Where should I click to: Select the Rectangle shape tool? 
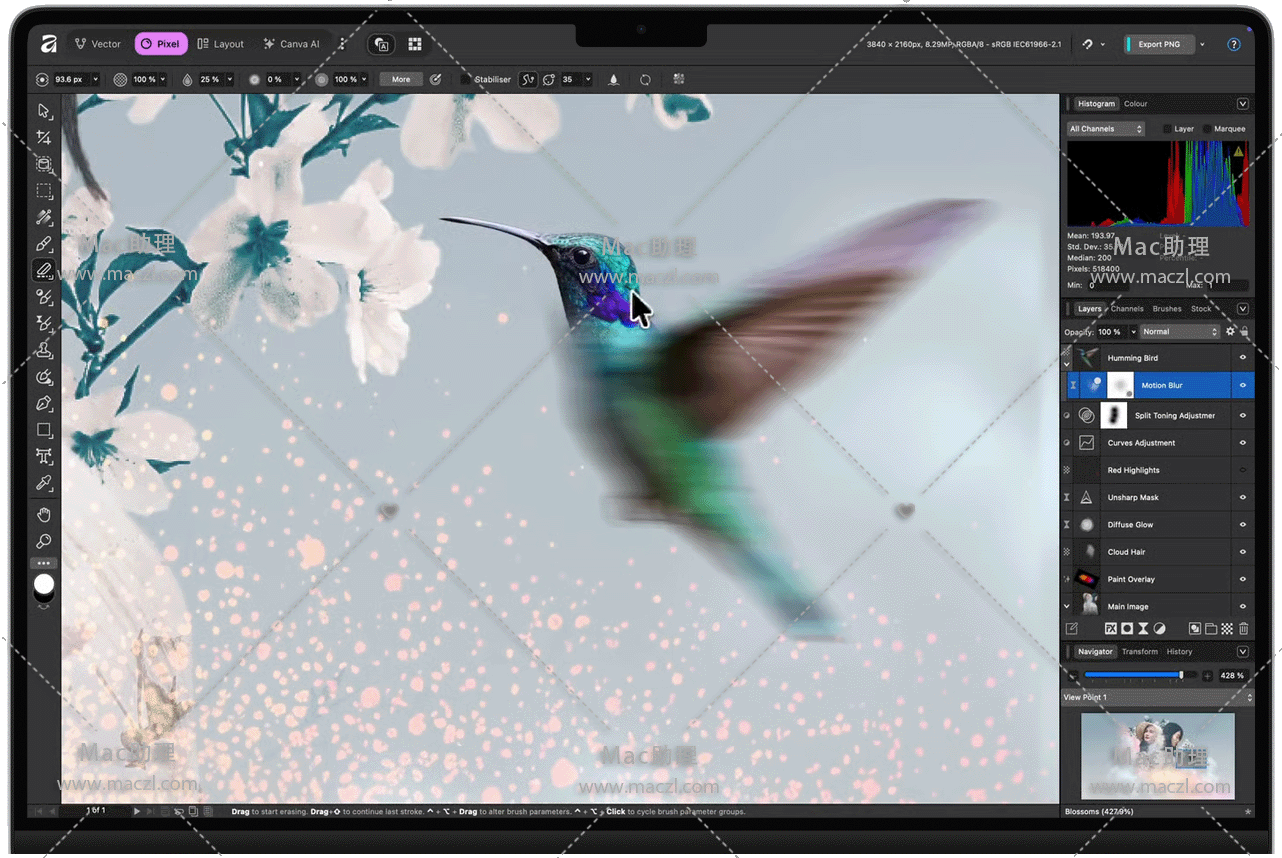pos(44,430)
